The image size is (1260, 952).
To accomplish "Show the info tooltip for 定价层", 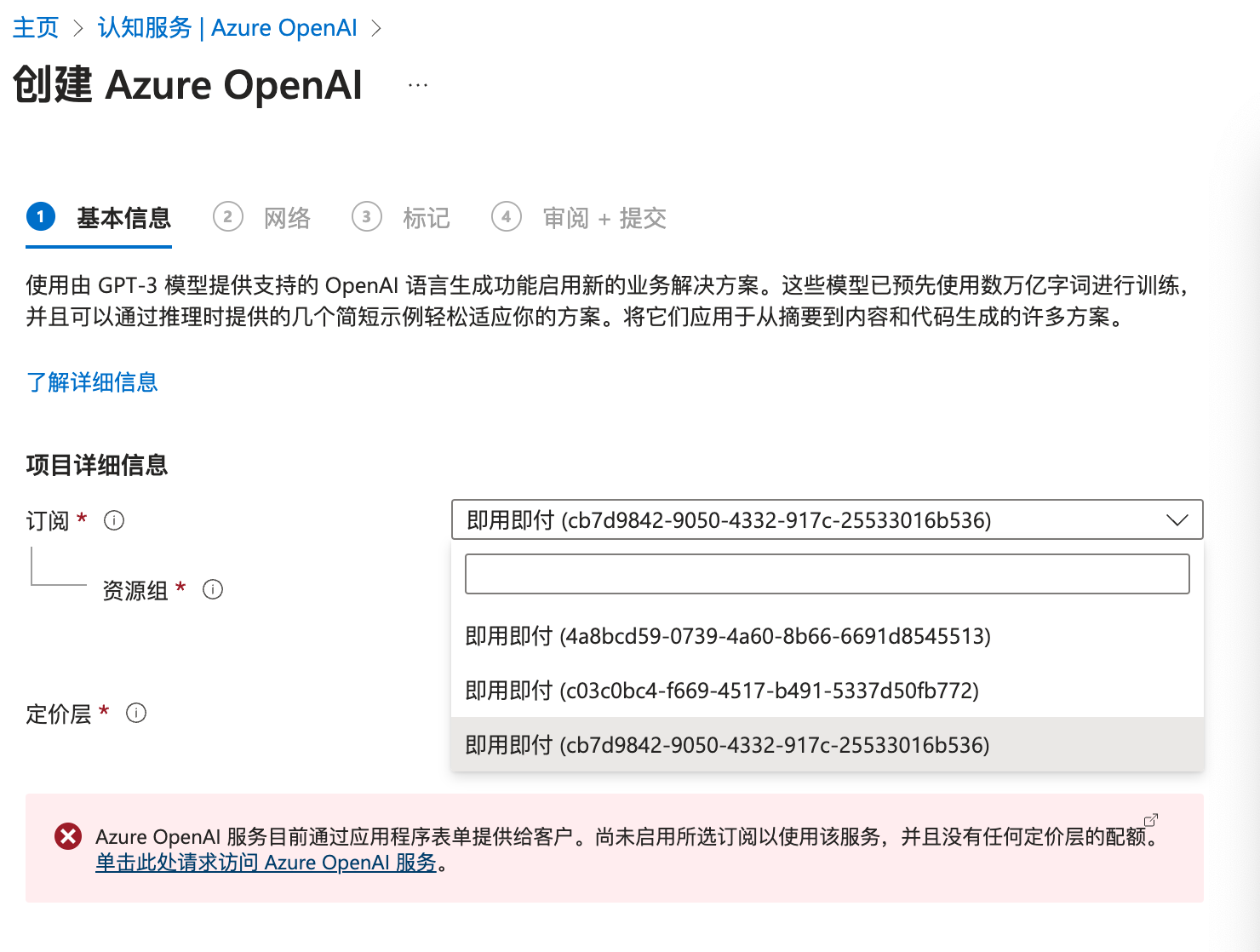I will click(x=136, y=713).
